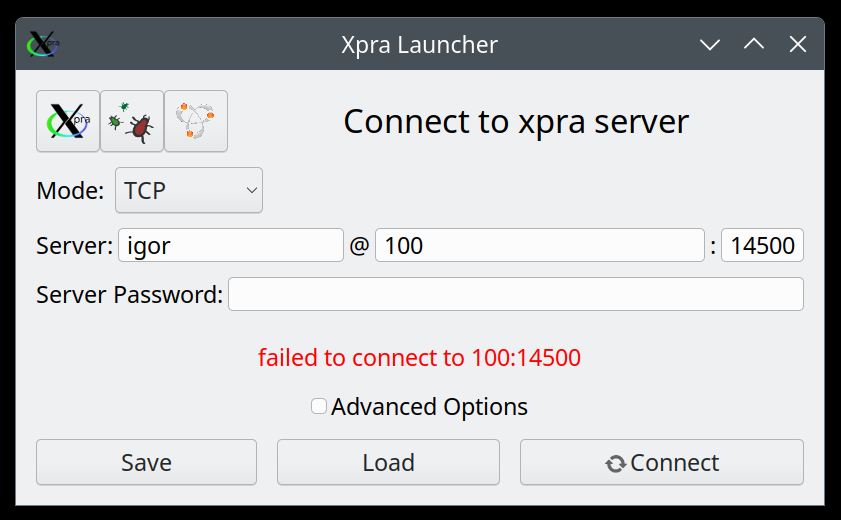Open the Xpra about icon button
The image size is (841, 520).
coord(68,121)
